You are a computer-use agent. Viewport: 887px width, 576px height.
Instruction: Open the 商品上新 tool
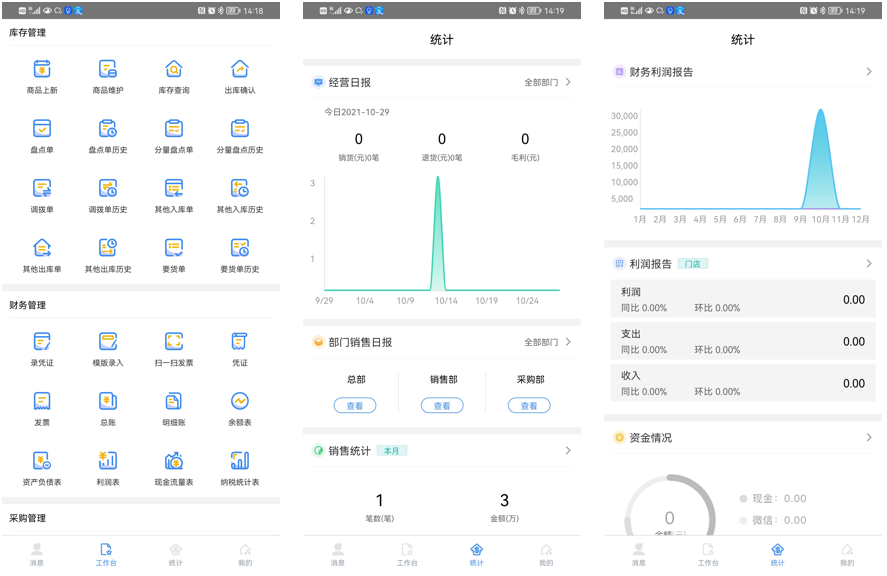pos(41,70)
